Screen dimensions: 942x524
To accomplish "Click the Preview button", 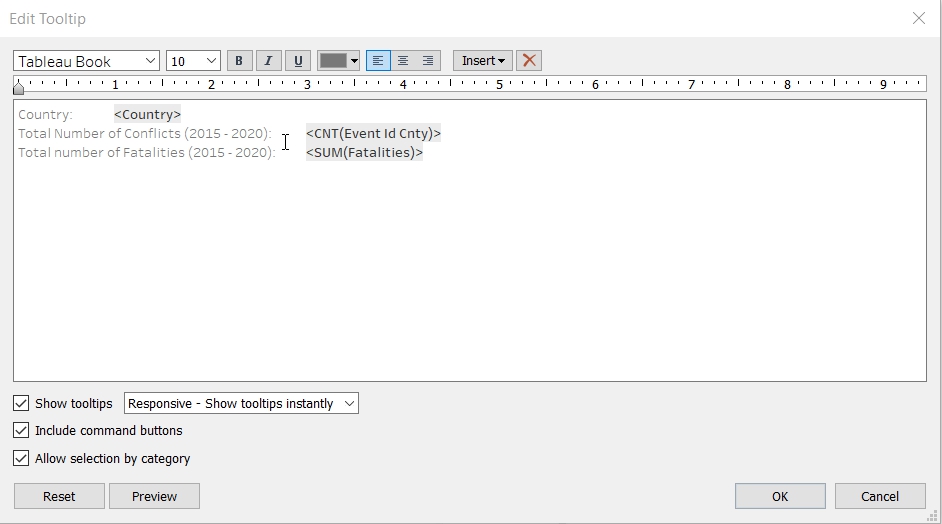I will (154, 496).
